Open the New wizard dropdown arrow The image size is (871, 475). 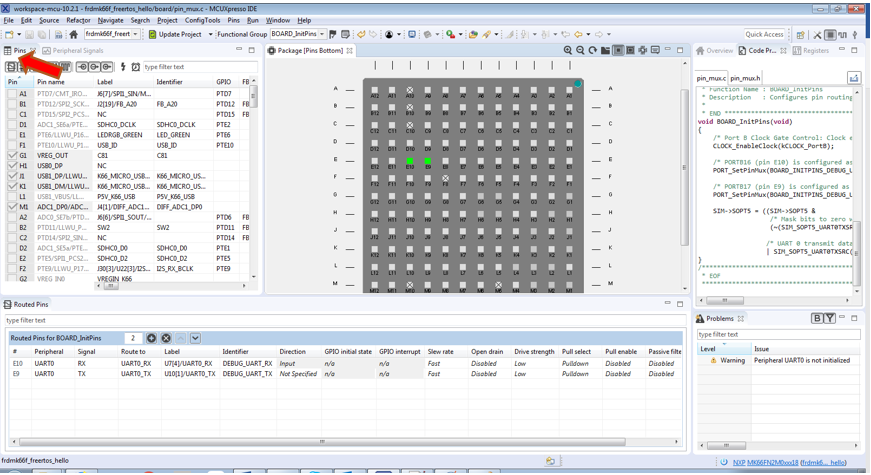point(19,34)
